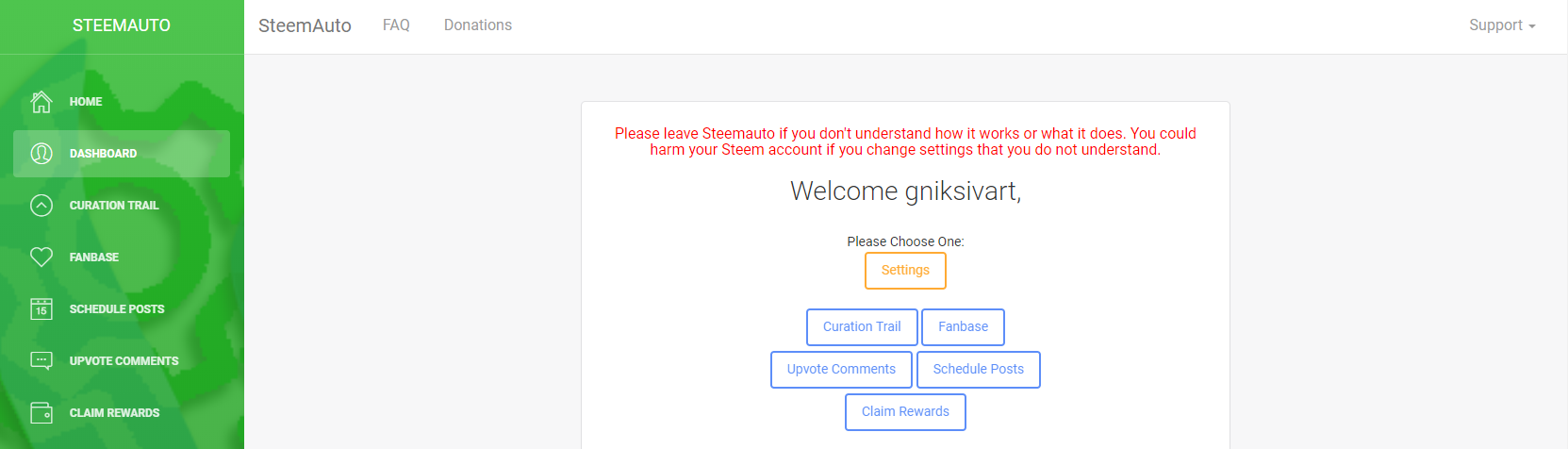Choose the Fanbase button in panel

(963, 327)
